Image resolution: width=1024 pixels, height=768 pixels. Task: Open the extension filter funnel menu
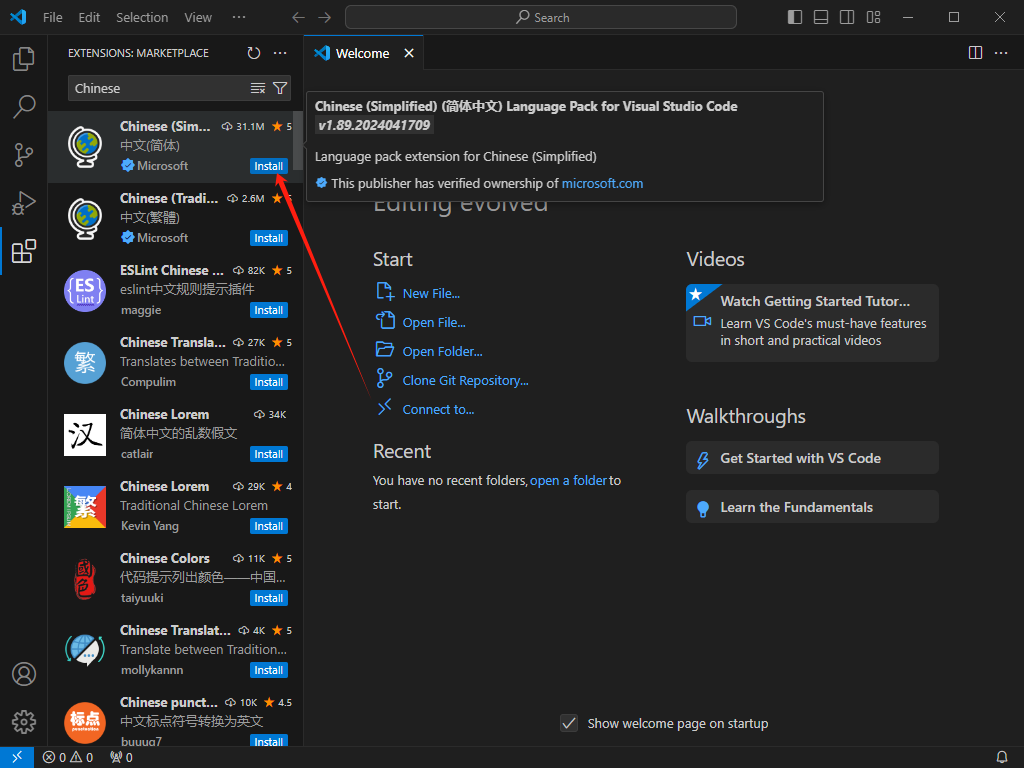[x=280, y=88]
